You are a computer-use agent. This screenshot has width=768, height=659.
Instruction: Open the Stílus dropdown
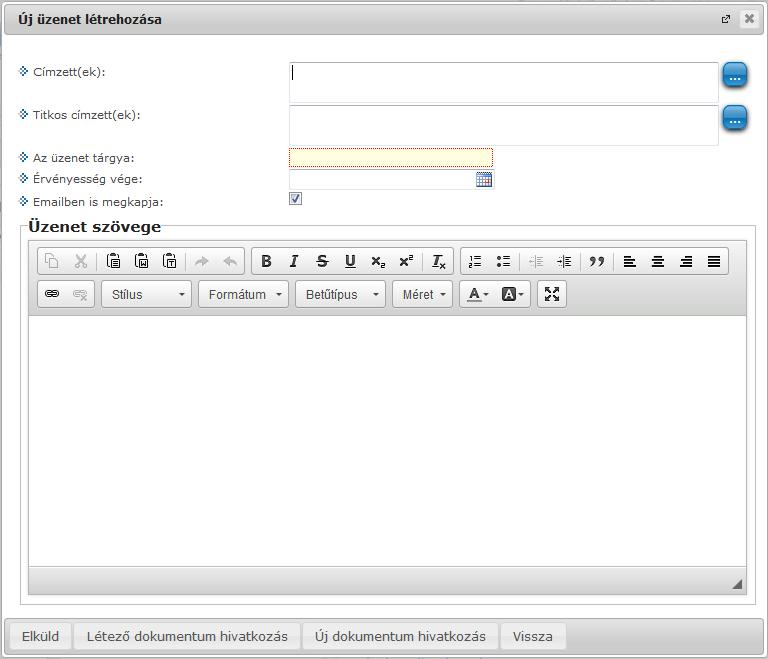pos(146,294)
